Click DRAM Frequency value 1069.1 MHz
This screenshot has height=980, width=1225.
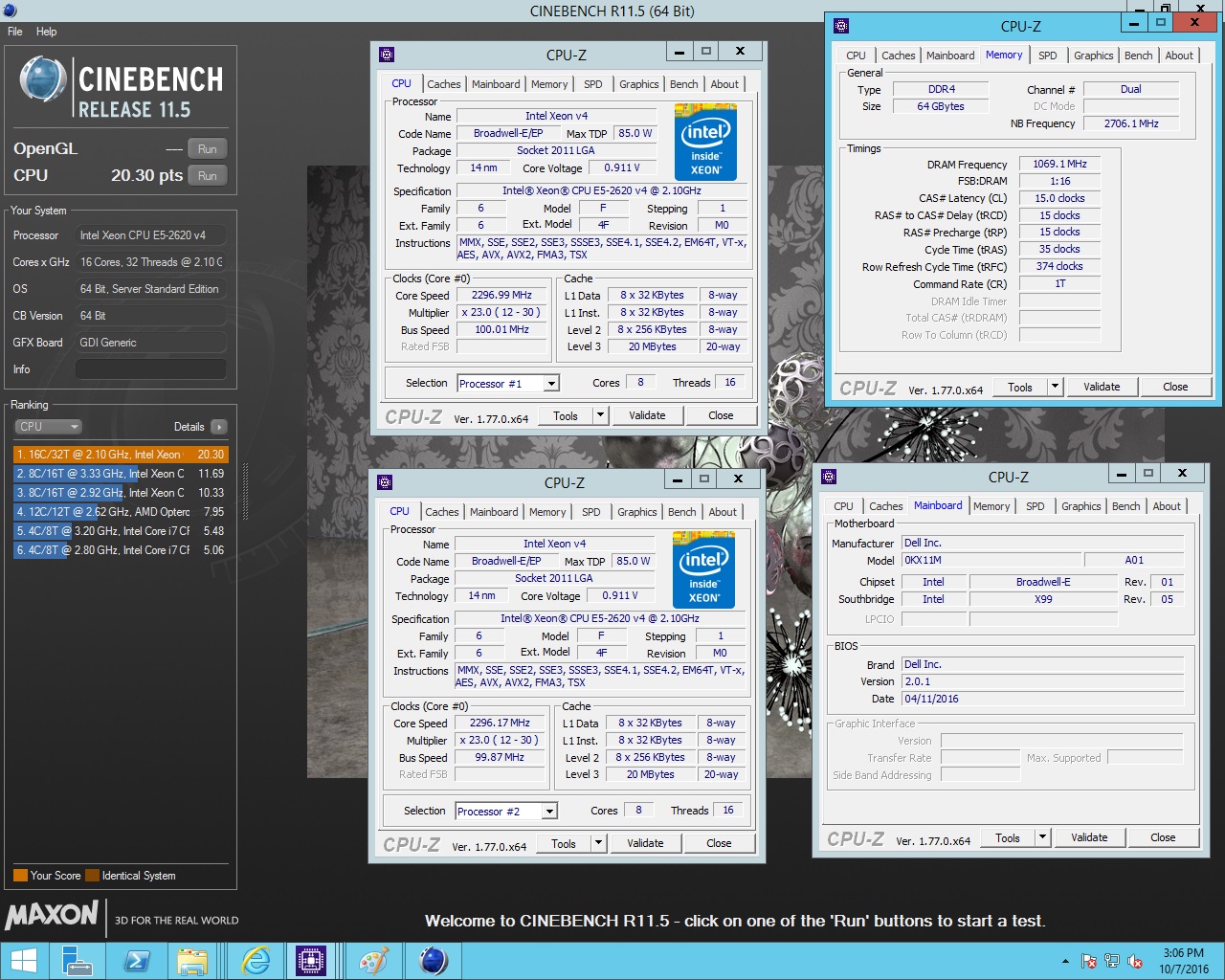[1059, 165]
